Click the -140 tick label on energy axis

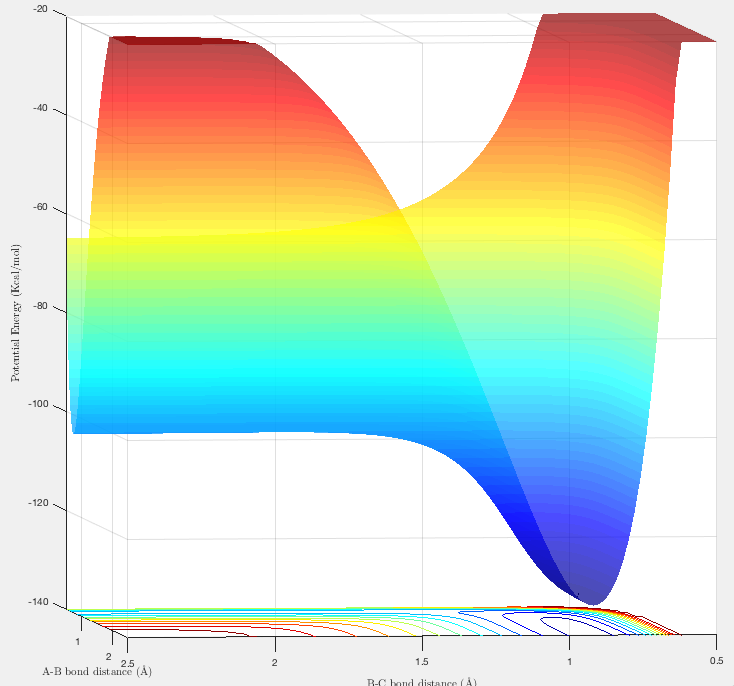(38, 601)
